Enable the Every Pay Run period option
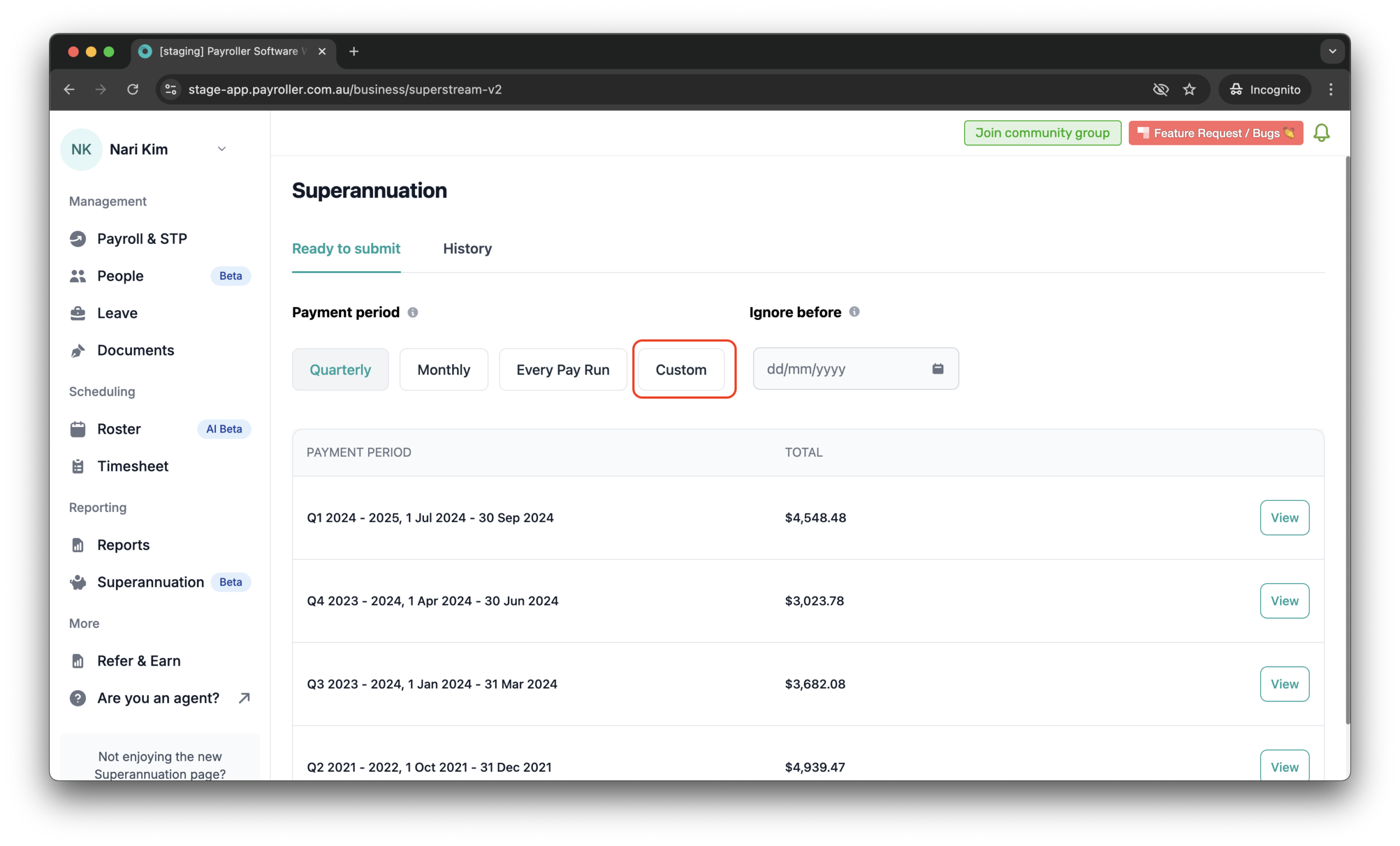The image size is (1400, 846). point(563,369)
